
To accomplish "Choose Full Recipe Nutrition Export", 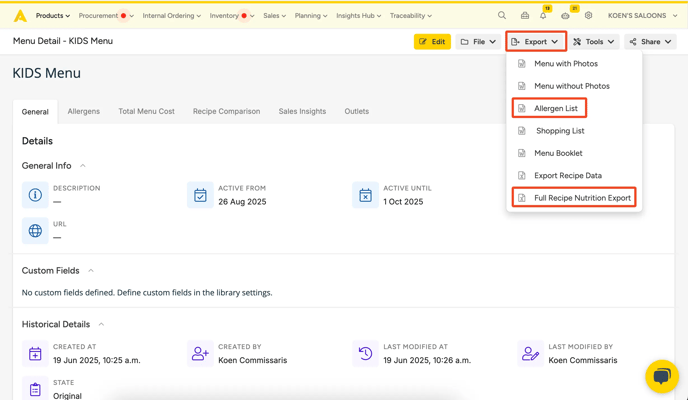I will point(581,198).
